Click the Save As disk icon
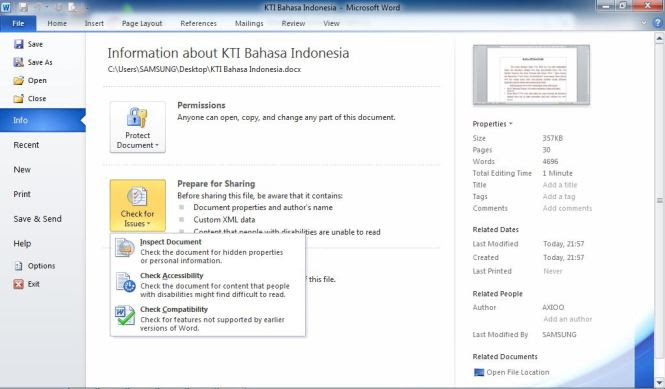This screenshot has width=665, height=389. tap(19, 62)
